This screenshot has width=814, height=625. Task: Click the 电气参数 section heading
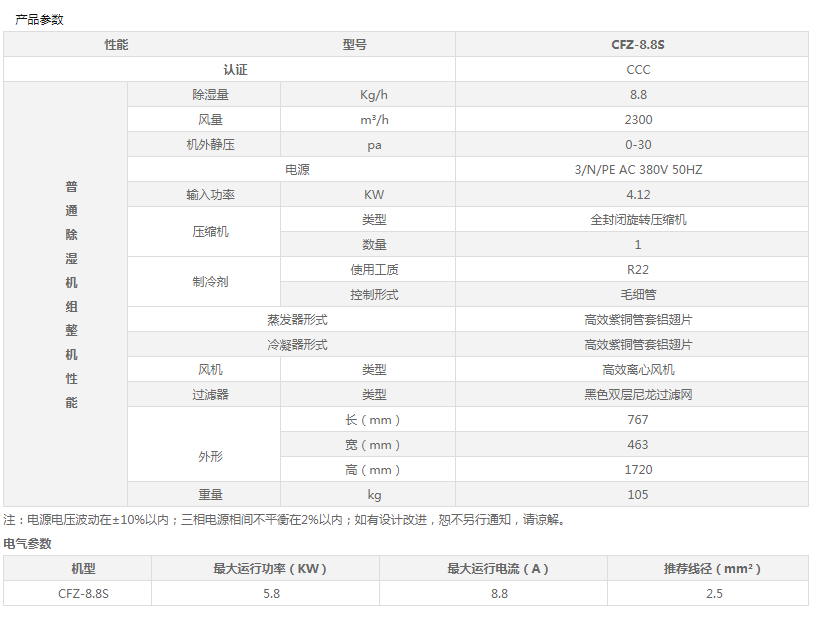coord(28,544)
